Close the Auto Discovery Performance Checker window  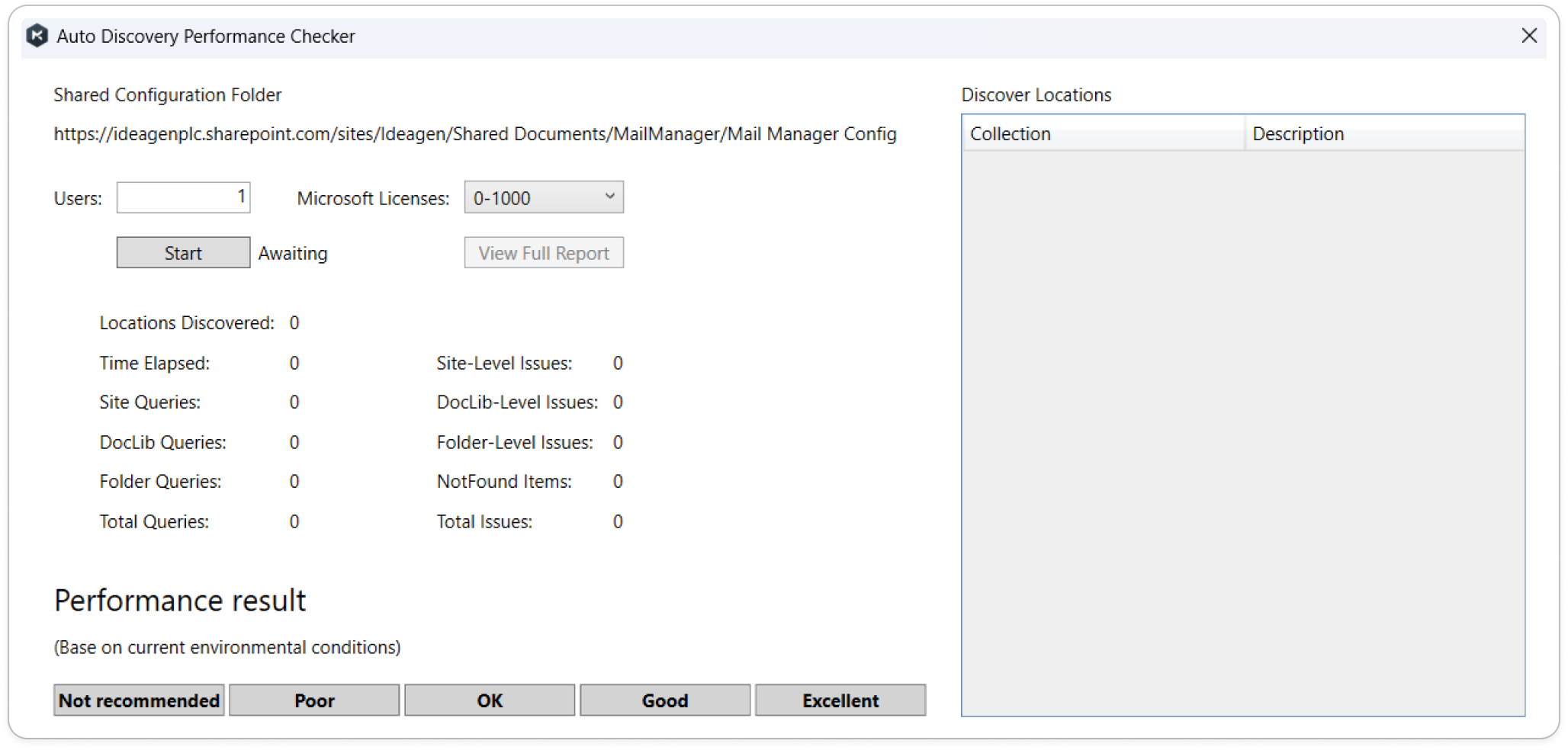[1528, 36]
